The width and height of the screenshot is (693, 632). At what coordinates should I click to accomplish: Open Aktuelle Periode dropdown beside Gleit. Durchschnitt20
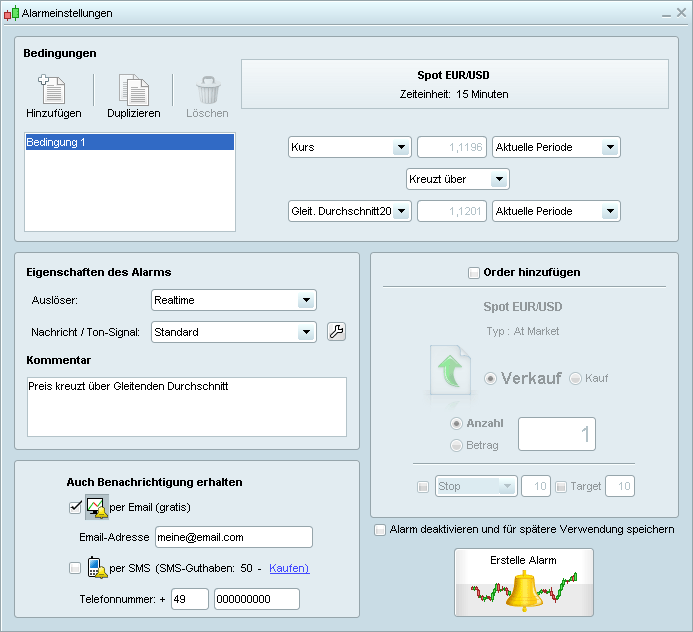(556, 211)
